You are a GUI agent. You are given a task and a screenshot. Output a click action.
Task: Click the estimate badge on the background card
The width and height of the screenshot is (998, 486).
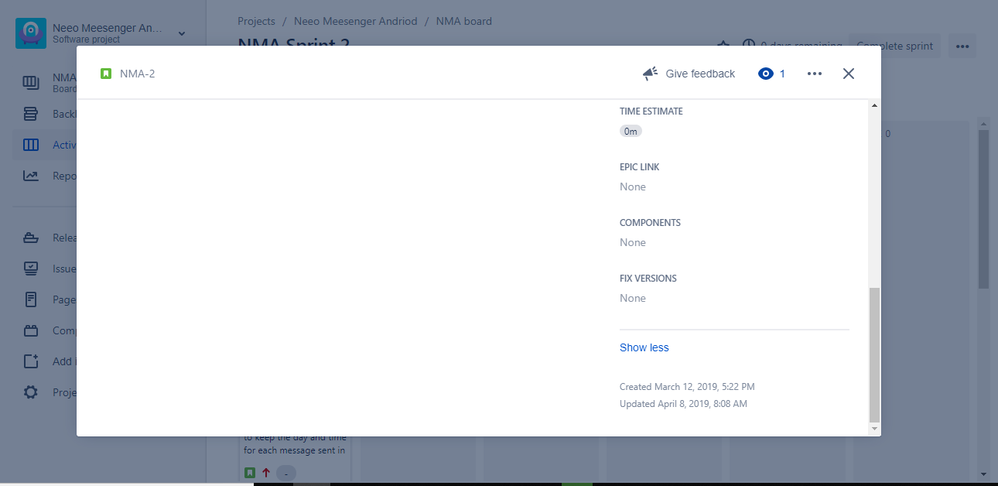click(x=286, y=473)
